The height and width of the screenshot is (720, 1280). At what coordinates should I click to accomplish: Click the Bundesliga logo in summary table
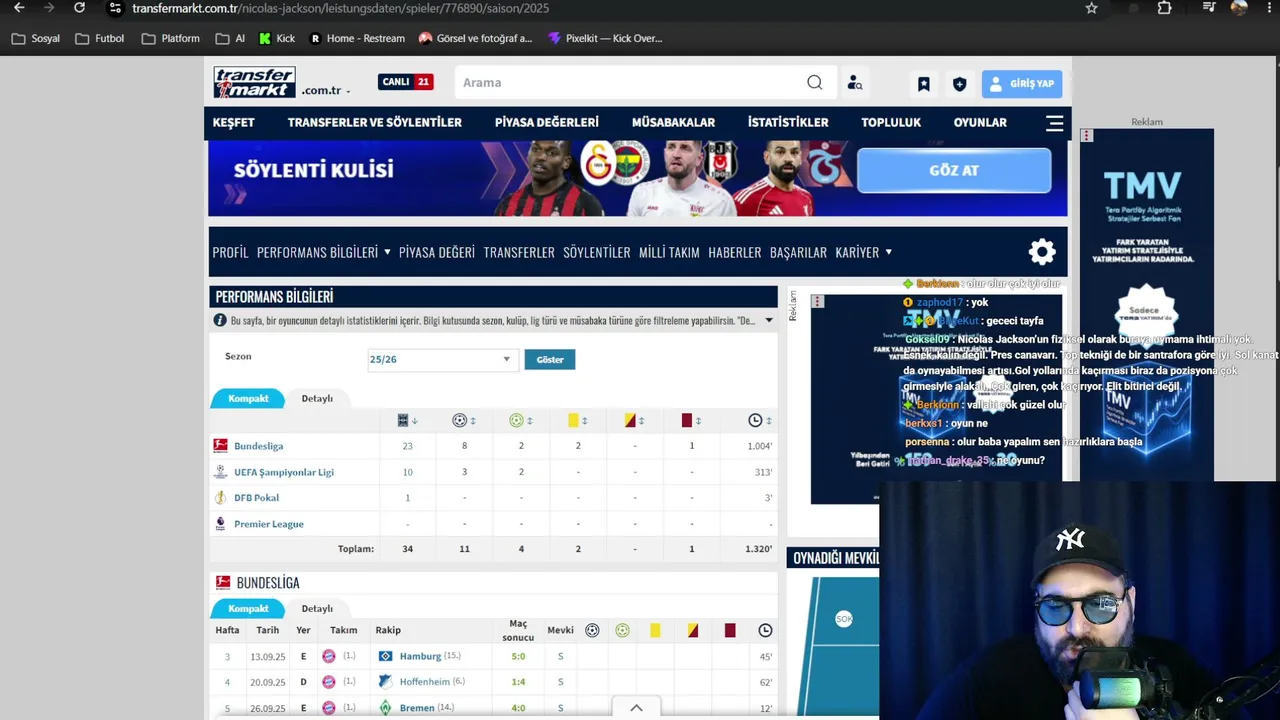[x=221, y=446]
